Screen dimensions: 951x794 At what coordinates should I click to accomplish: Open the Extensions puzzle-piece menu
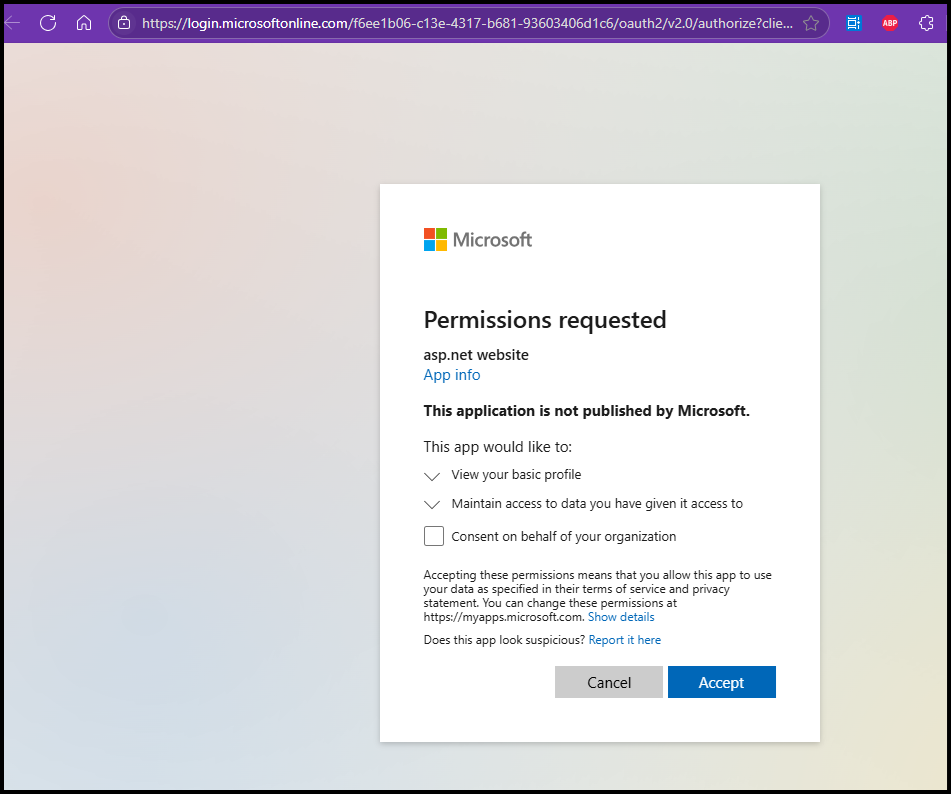tap(926, 23)
